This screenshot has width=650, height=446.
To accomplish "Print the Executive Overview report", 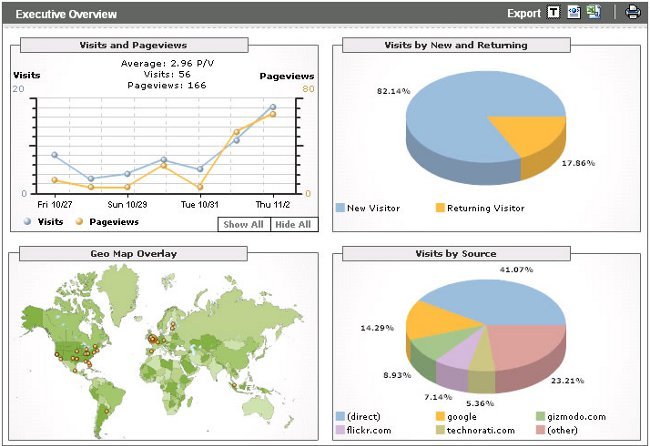I will (x=632, y=13).
